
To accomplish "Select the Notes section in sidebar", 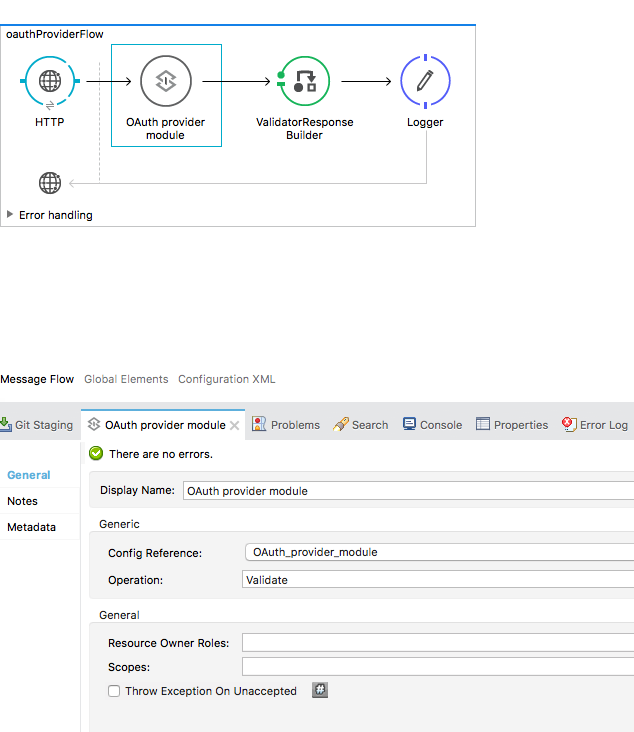I will point(23,501).
